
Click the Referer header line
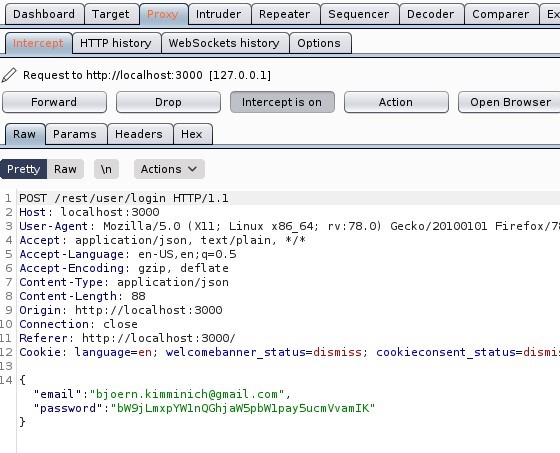pos(128,338)
